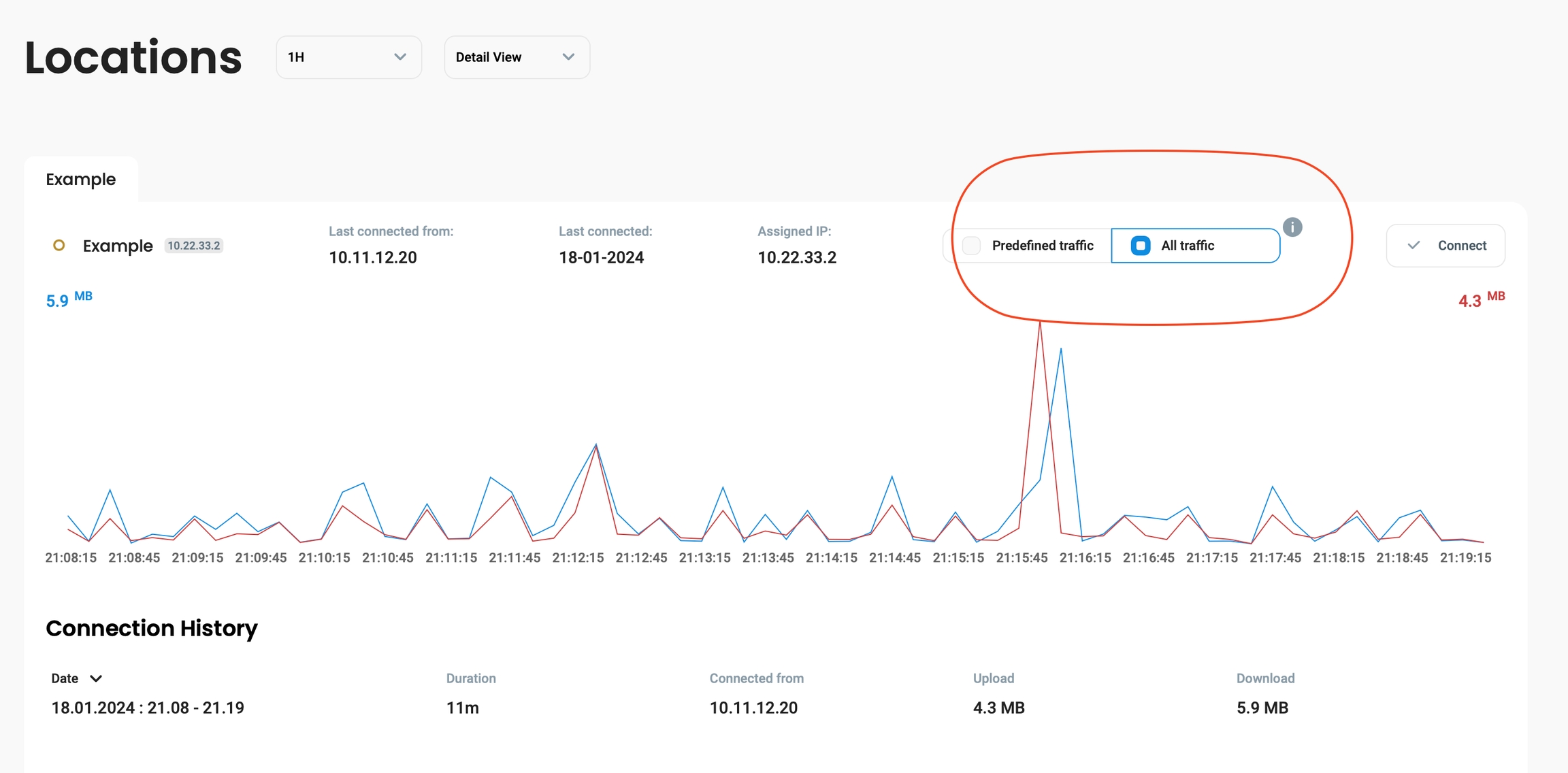Image resolution: width=1568 pixels, height=773 pixels.
Task: Sort connection history by Date column
Action: point(65,678)
